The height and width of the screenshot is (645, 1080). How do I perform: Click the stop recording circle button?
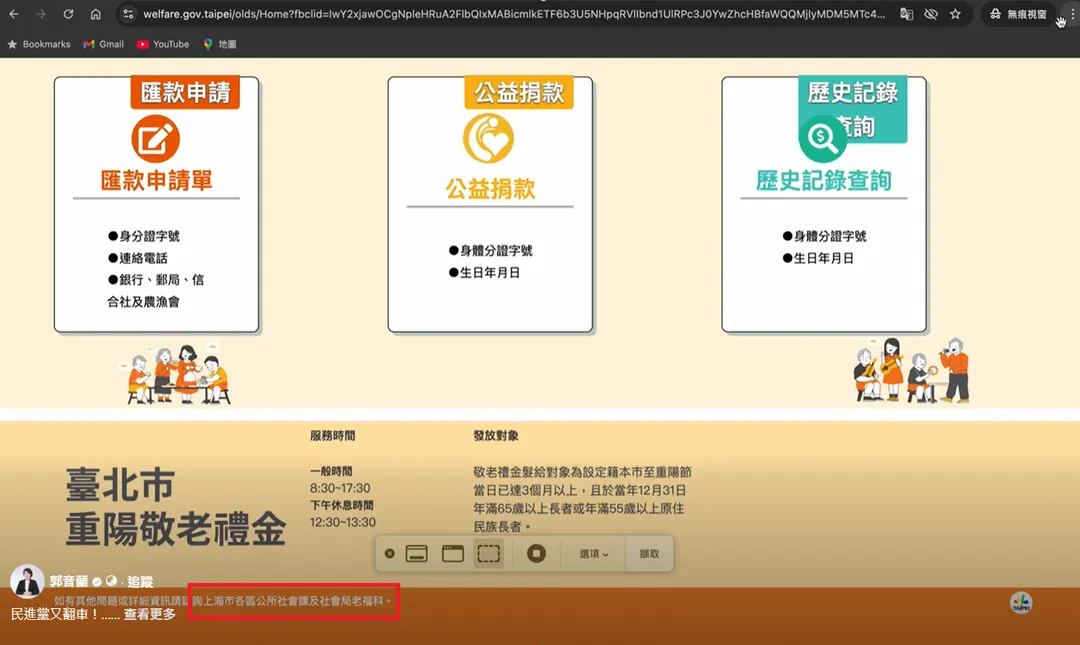coord(537,553)
